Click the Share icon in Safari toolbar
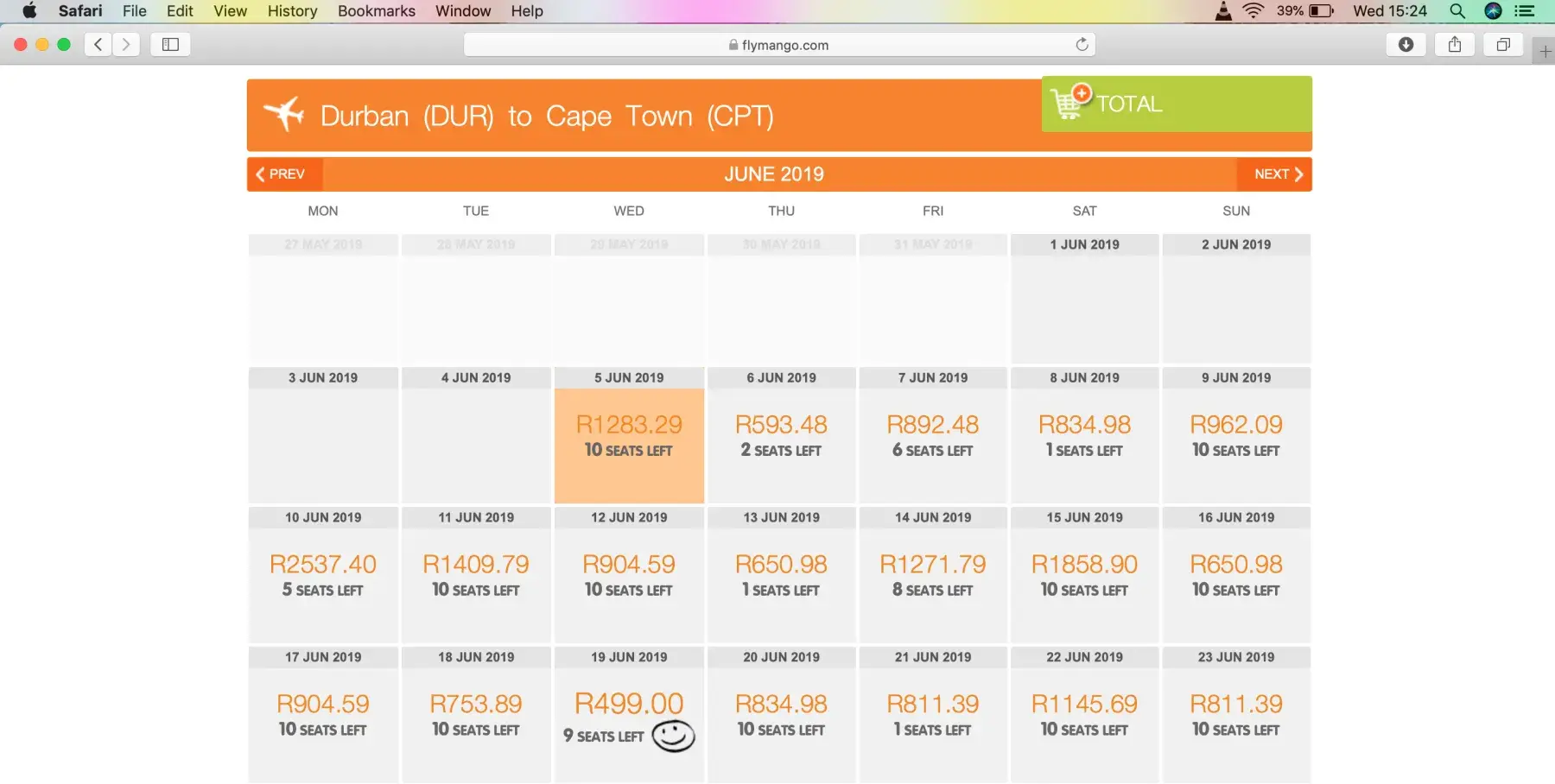The width and height of the screenshot is (1555, 784). pyautogui.click(x=1455, y=45)
